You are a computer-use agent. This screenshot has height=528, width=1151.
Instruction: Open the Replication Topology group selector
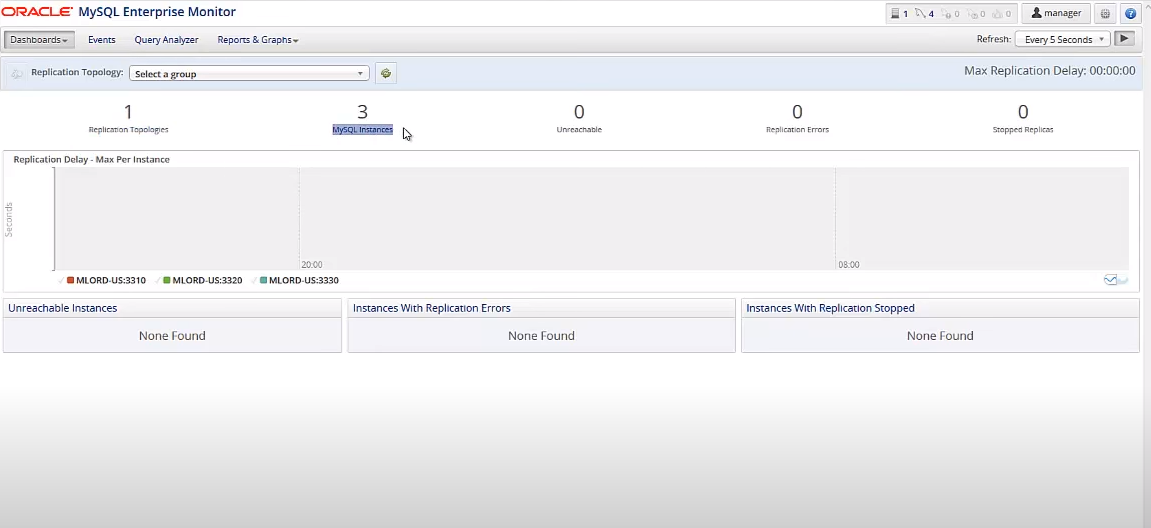point(249,73)
